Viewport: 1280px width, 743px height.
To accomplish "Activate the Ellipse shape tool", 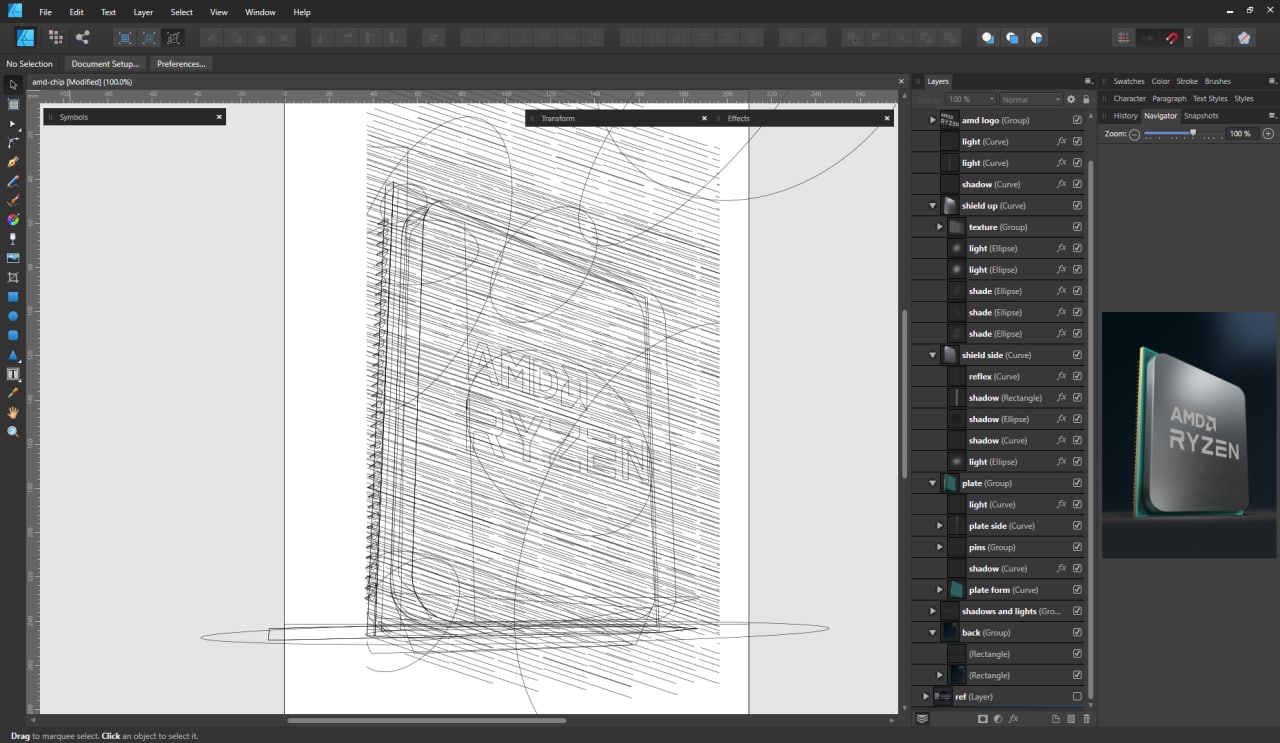I will click(x=13, y=316).
